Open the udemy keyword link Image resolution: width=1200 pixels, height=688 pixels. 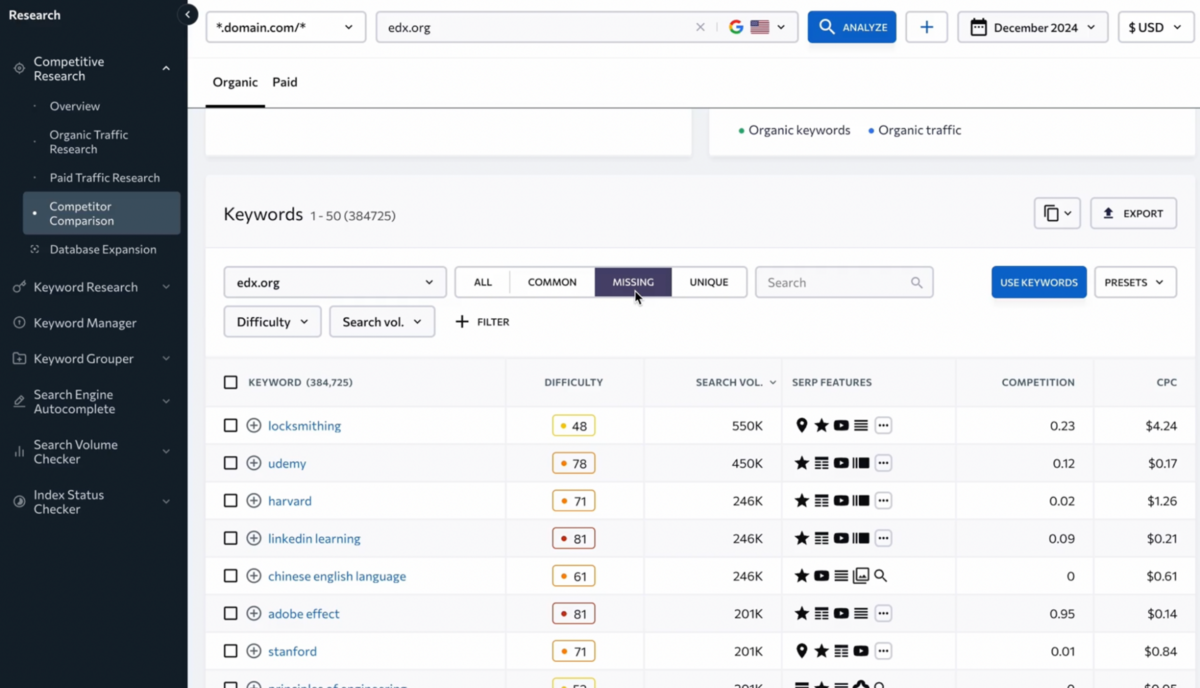pos(287,463)
